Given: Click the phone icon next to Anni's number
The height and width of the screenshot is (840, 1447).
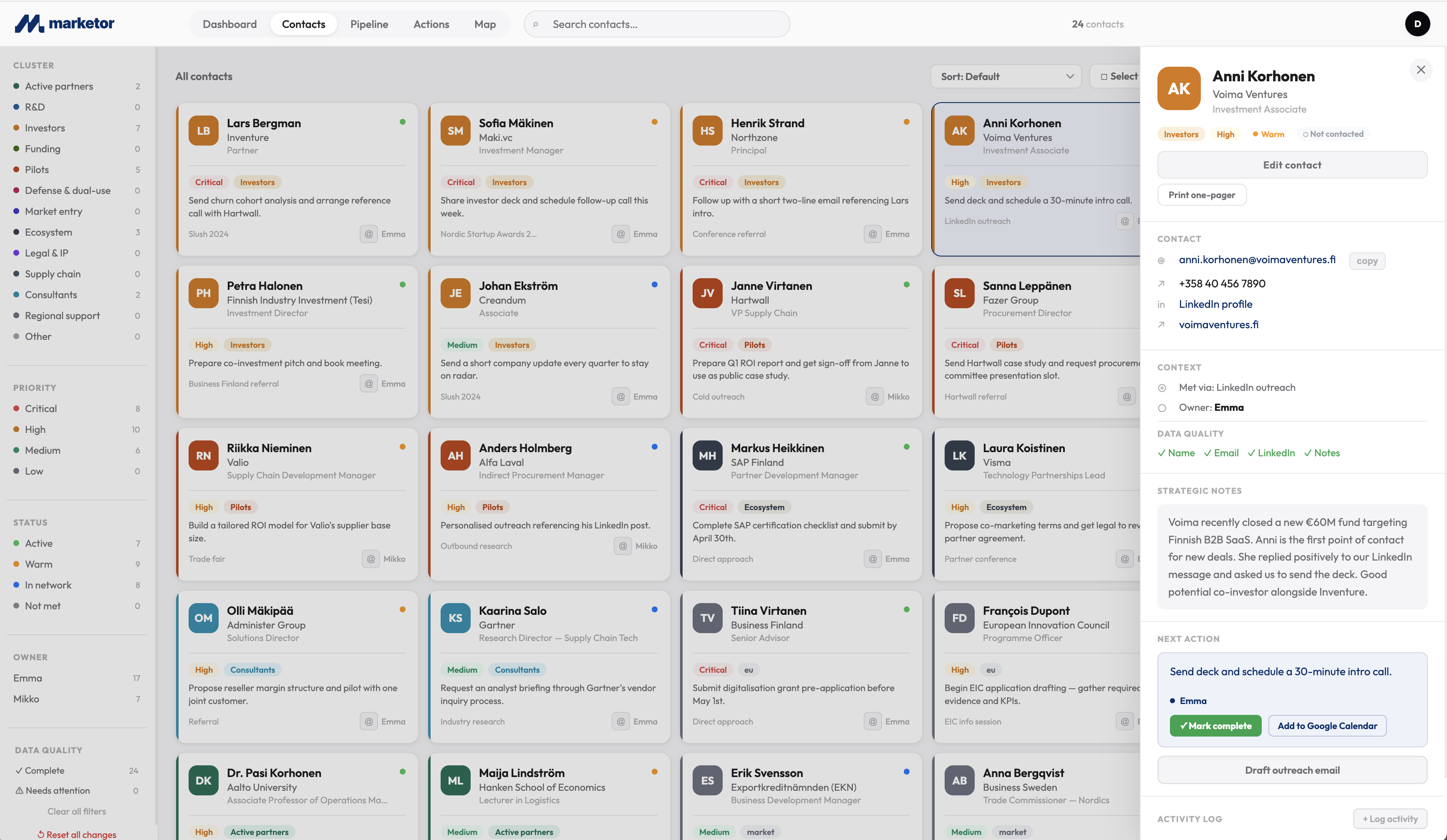Looking at the screenshot, I should coord(1162,283).
